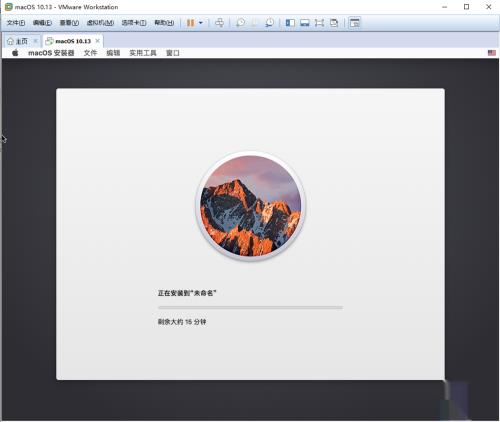
Task: Click the send Ctrl+Alt+Del icon
Action: coord(219,23)
